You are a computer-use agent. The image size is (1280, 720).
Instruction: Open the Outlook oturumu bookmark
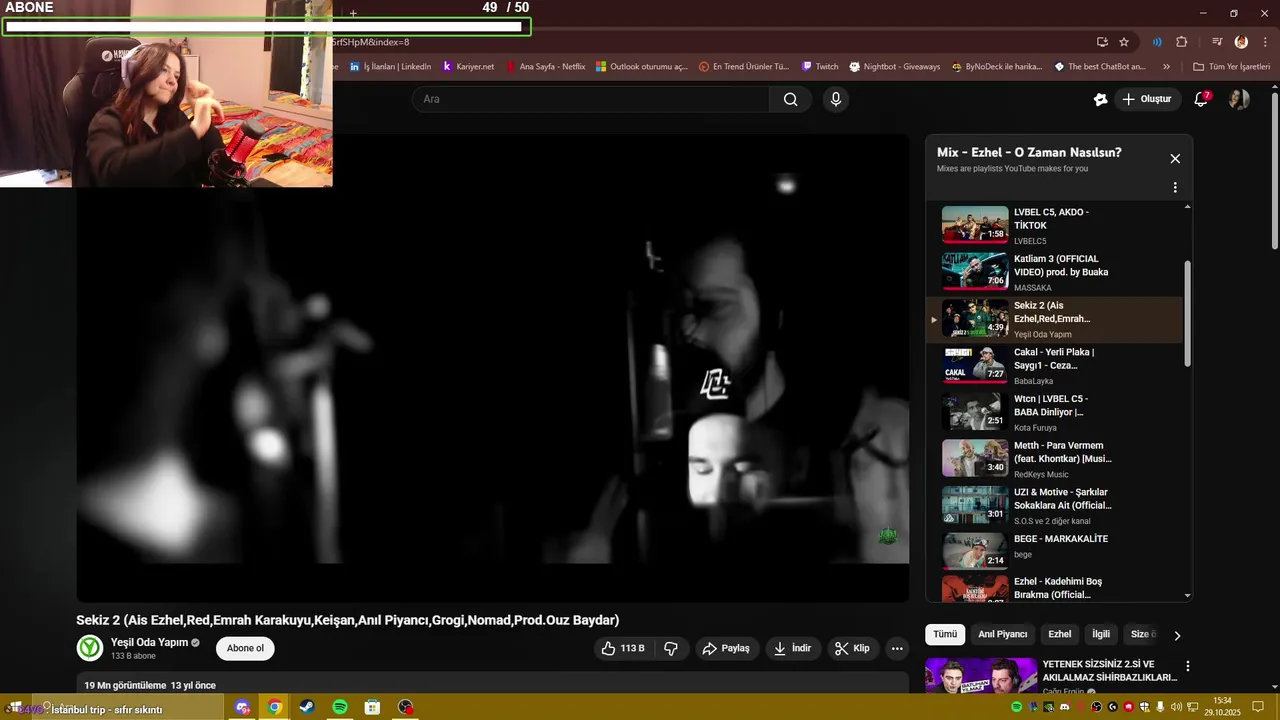[642, 67]
